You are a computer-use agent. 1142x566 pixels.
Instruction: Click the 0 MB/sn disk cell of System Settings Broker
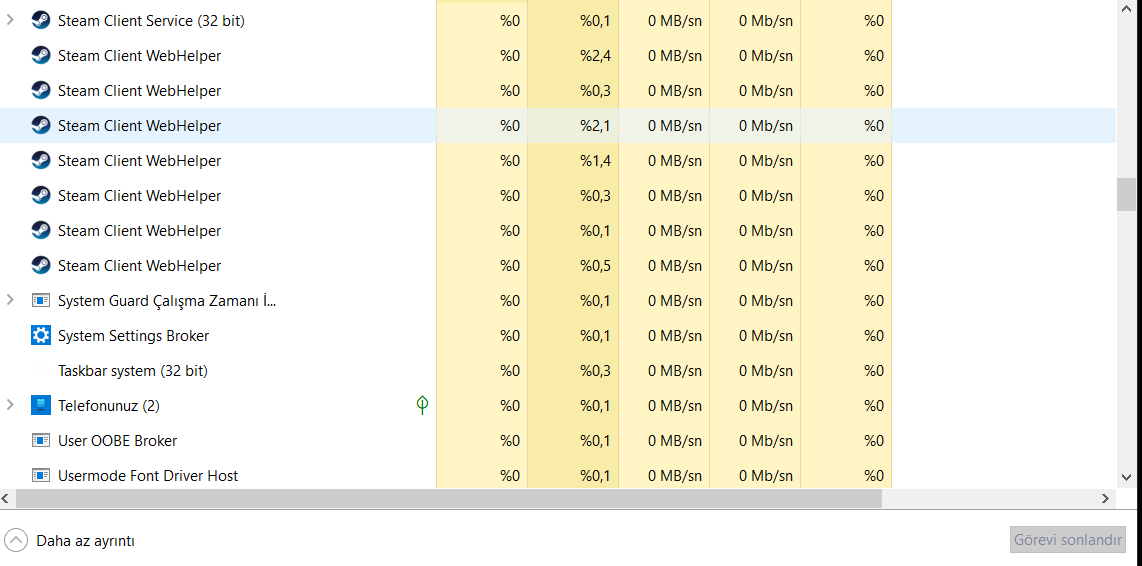click(663, 335)
